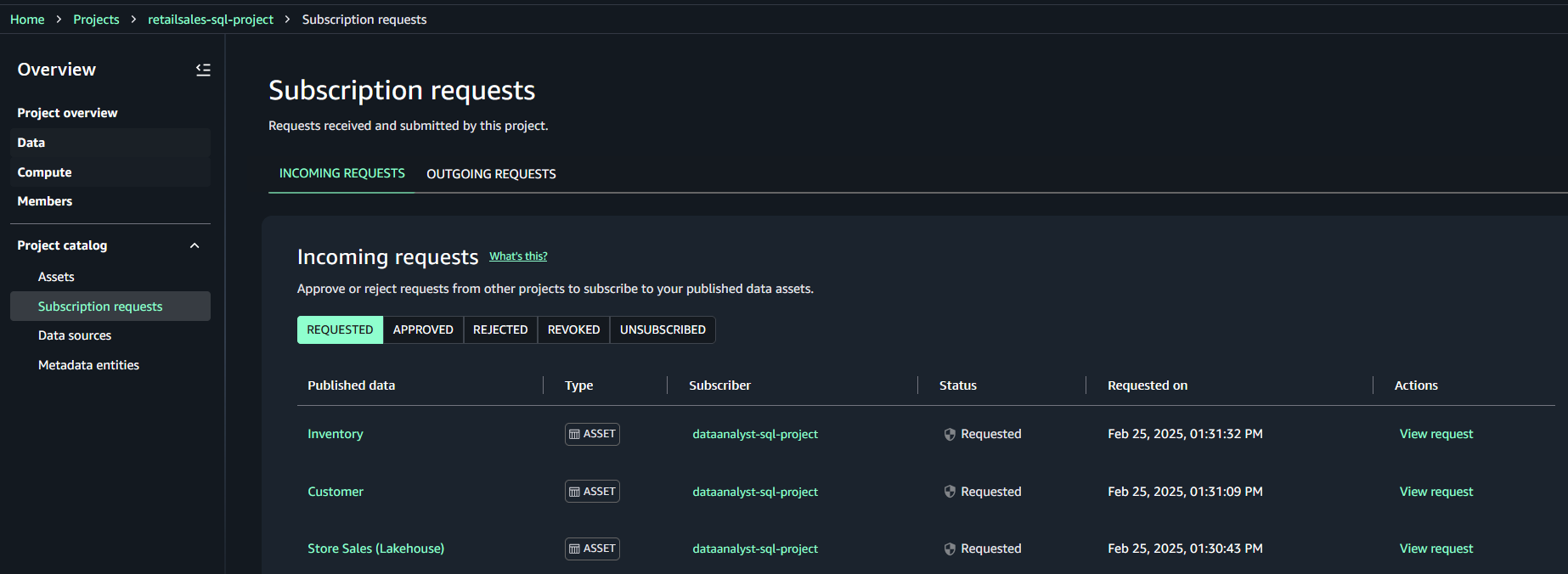
Task: Go to retailsales-sql-project breadcrumb
Action: click(x=211, y=20)
